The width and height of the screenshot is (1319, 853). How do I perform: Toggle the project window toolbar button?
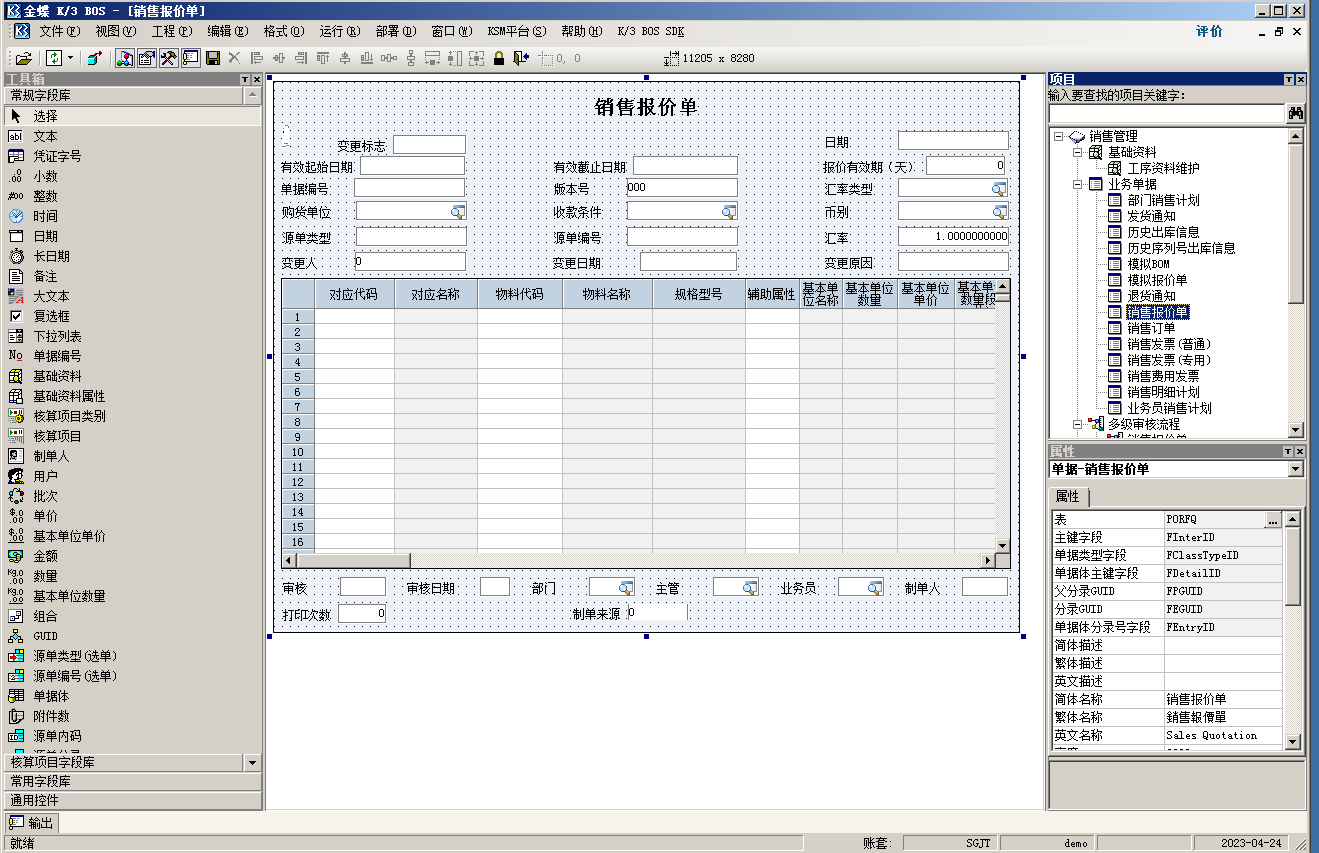(x=125, y=58)
